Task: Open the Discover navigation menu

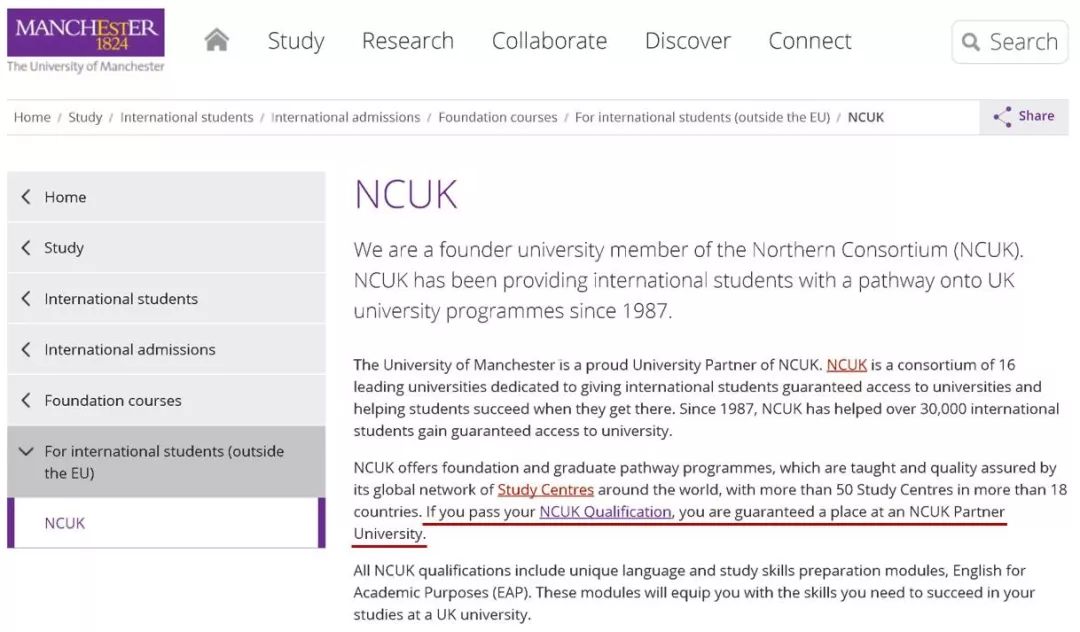Action: tap(687, 41)
